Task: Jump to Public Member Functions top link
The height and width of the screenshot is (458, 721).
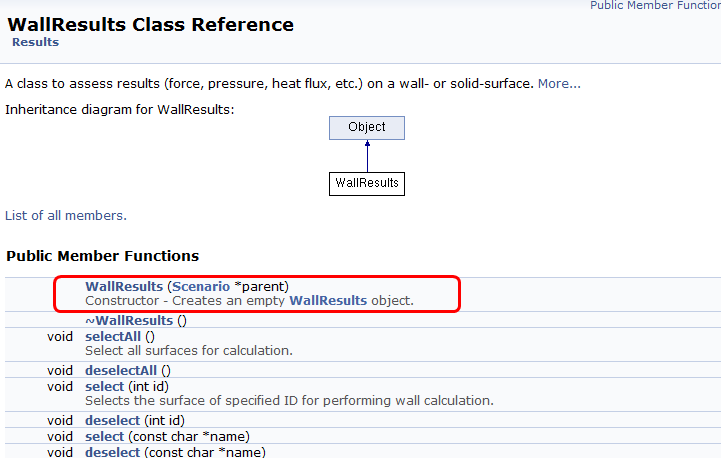Action: [655, 5]
